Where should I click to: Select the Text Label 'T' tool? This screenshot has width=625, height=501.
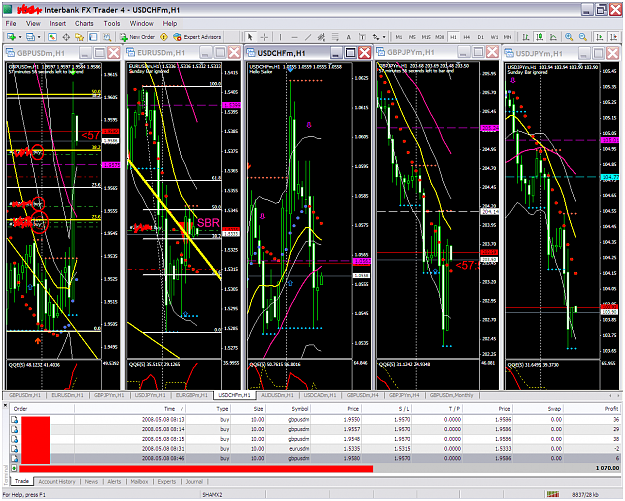(x=362, y=37)
